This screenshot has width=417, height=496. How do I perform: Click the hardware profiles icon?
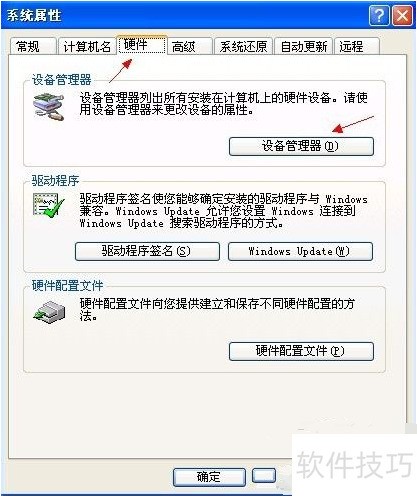coord(49,312)
